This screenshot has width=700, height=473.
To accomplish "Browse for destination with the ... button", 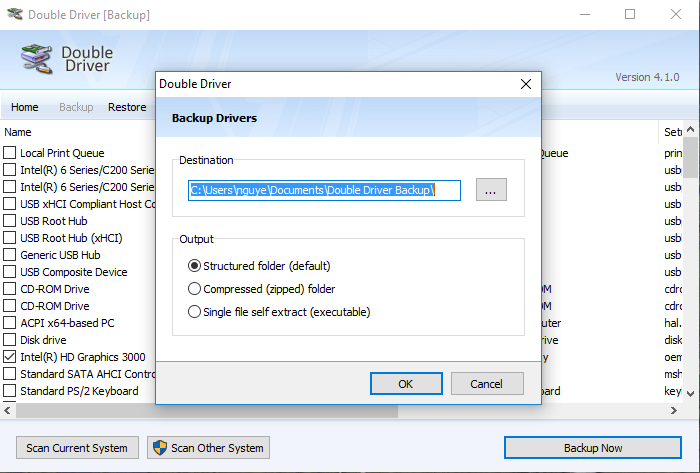I will click(x=491, y=190).
